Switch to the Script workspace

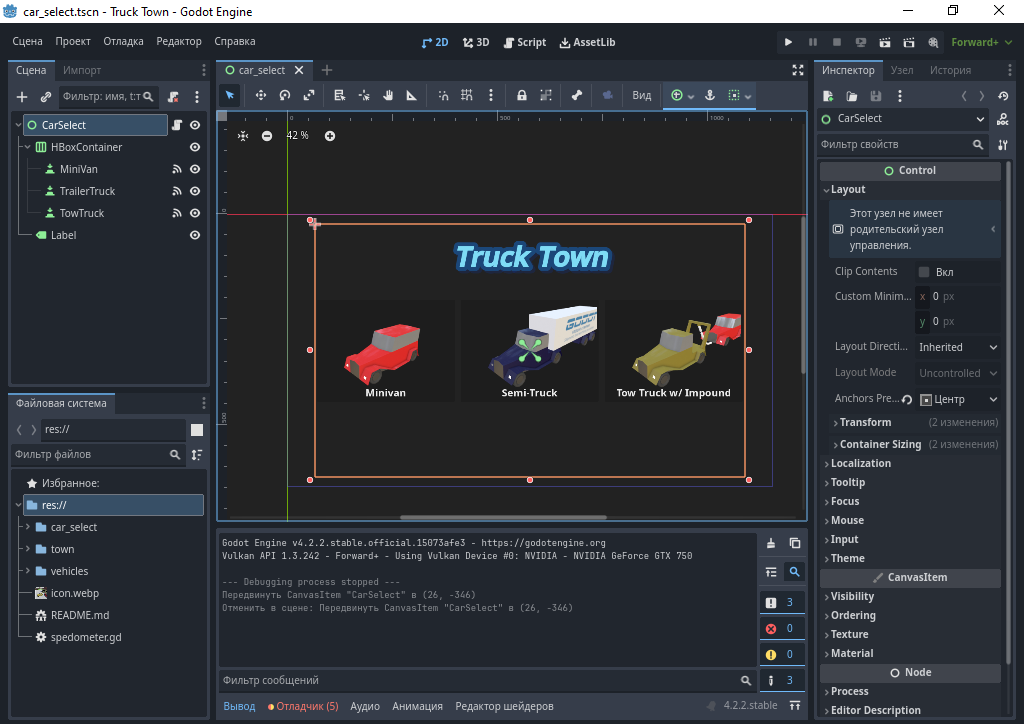click(524, 42)
